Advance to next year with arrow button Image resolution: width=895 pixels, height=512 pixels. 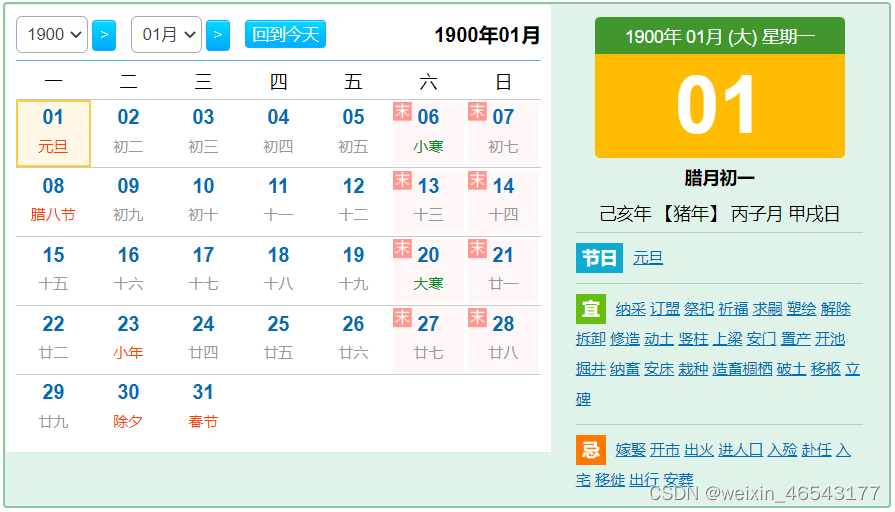(x=104, y=35)
